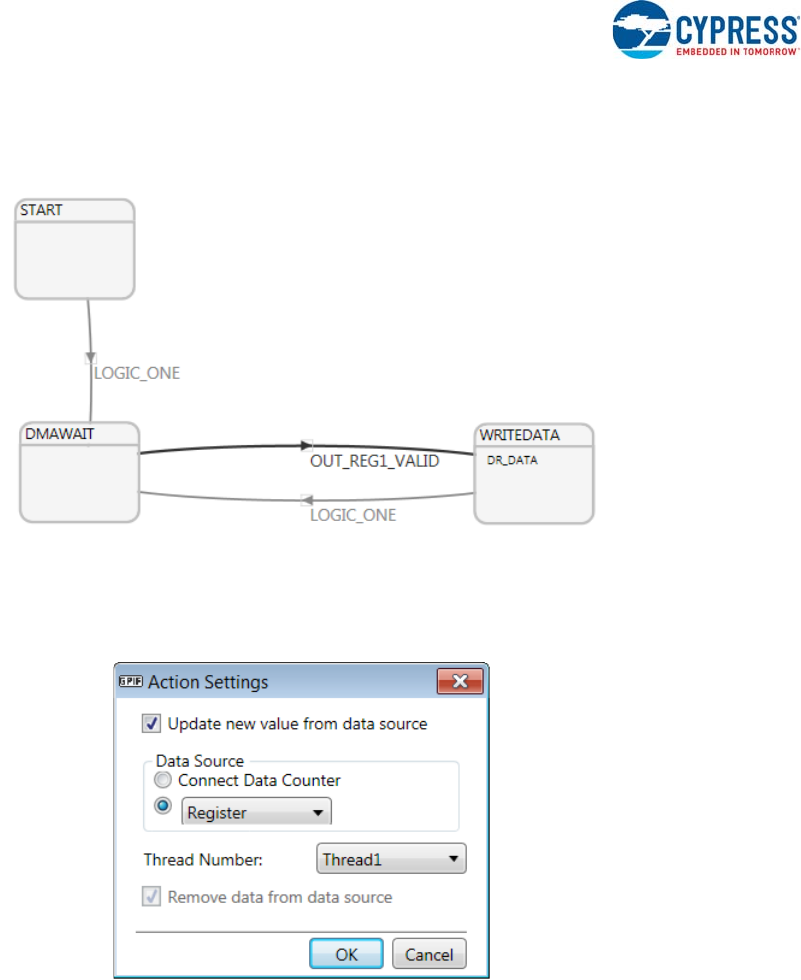
Task: Select the OUT_REG1_VALID transition label
Action: pyautogui.click(x=374, y=461)
